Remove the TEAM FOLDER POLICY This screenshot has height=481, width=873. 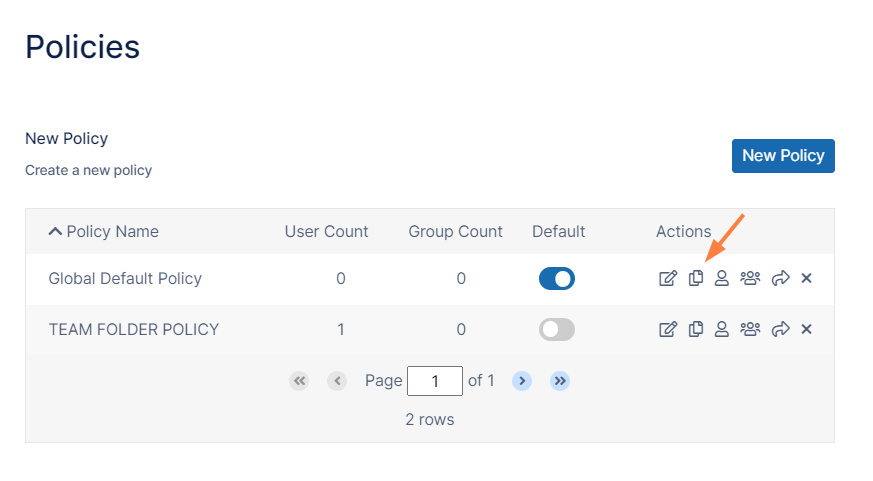806,329
